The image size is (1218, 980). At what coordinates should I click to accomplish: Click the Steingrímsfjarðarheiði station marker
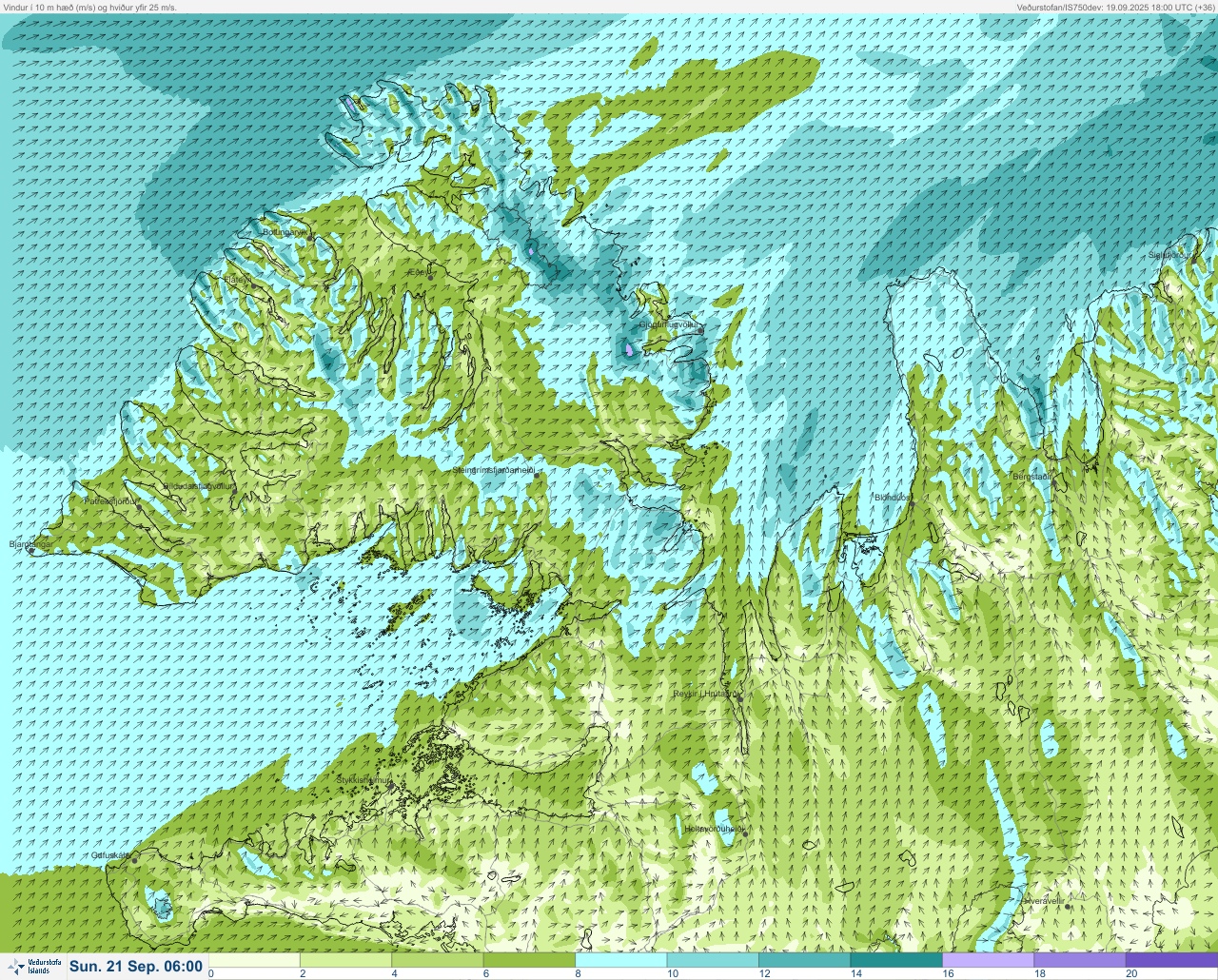[x=539, y=475]
